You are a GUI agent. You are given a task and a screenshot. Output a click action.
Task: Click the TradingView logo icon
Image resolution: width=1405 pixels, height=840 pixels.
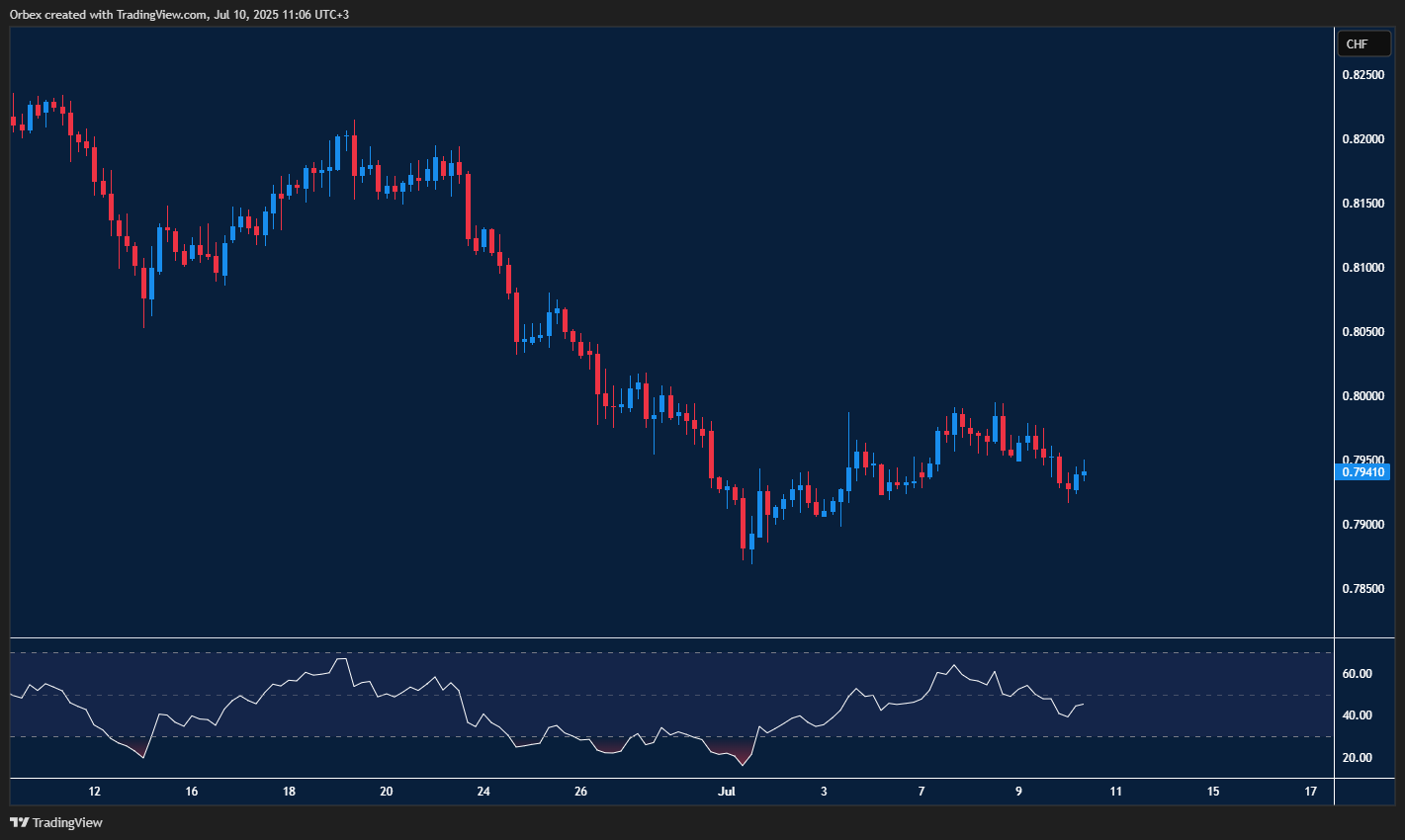(19, 822)
